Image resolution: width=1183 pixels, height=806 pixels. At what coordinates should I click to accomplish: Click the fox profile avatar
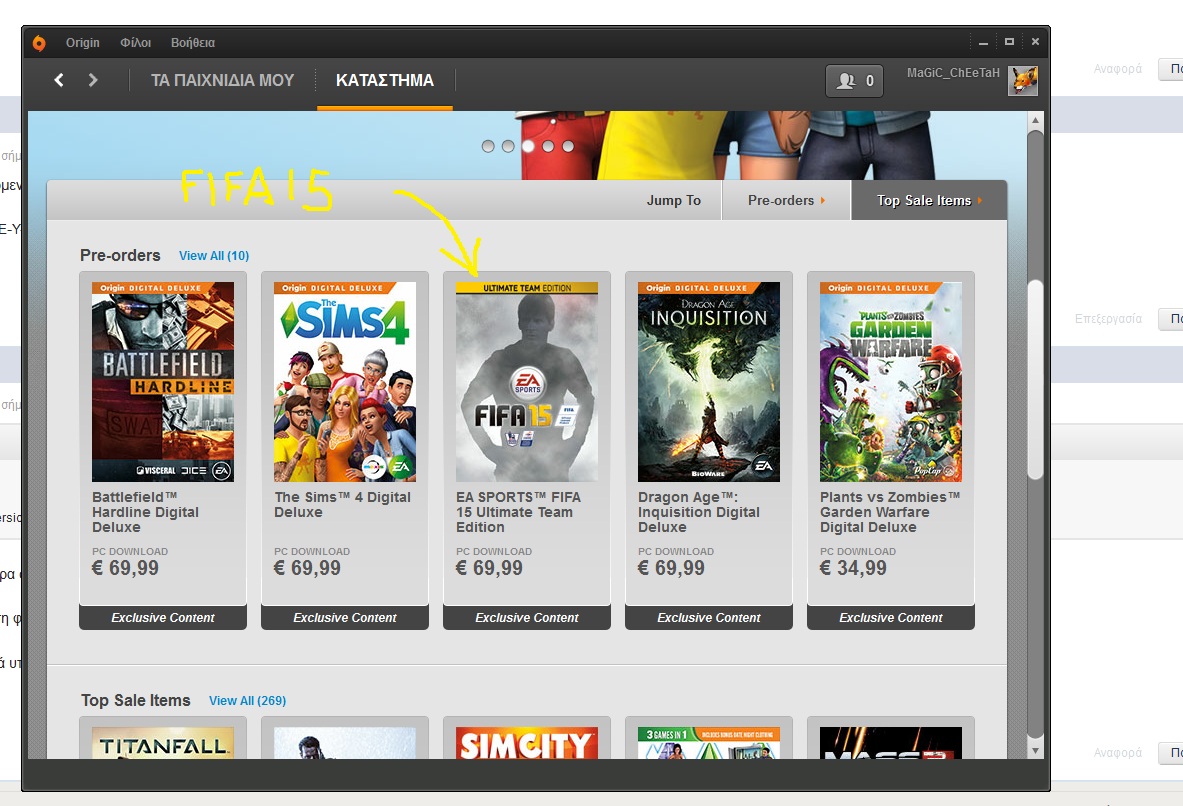(1022, 81)
